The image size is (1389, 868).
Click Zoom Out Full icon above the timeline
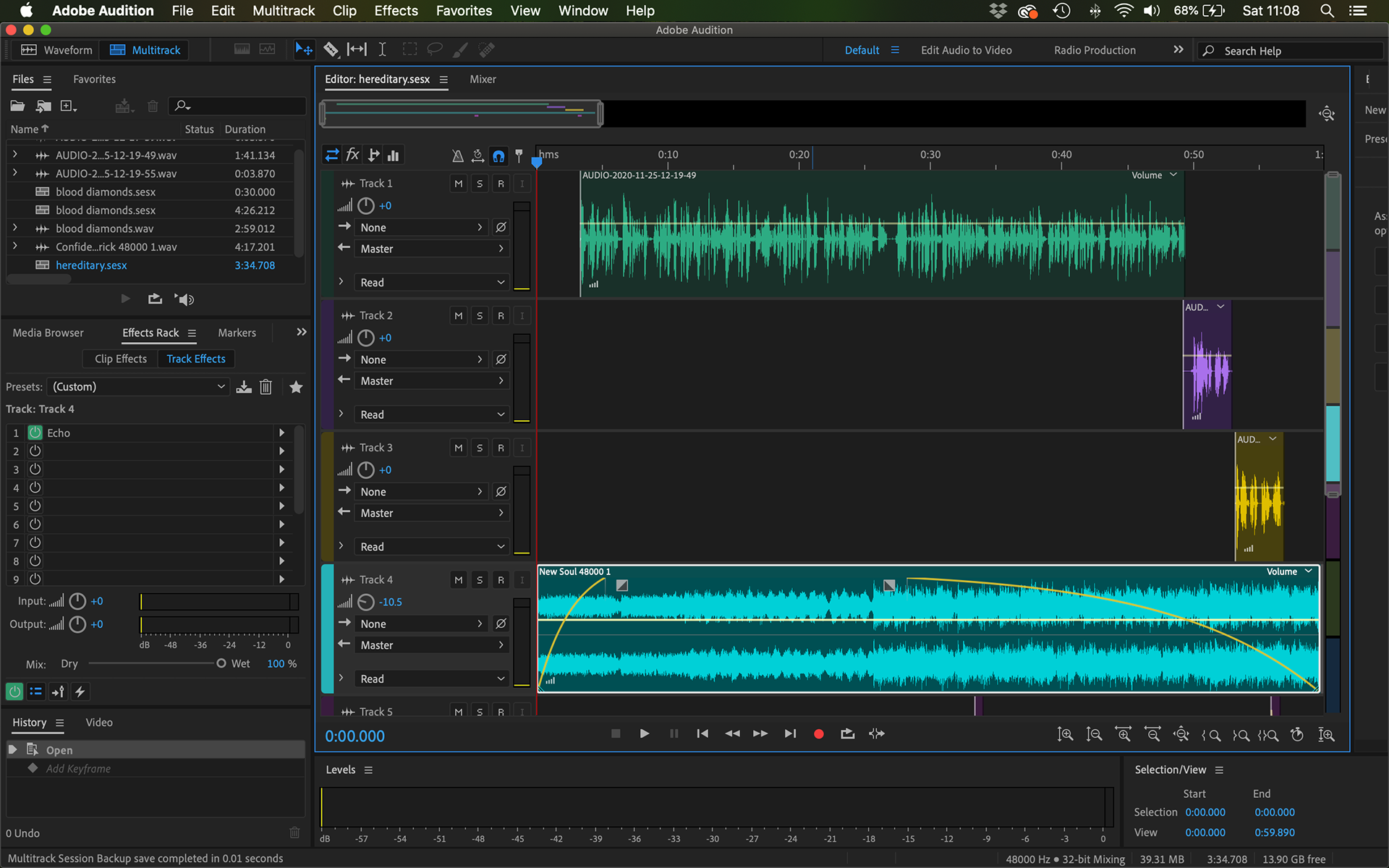(x=1327, y=114)
